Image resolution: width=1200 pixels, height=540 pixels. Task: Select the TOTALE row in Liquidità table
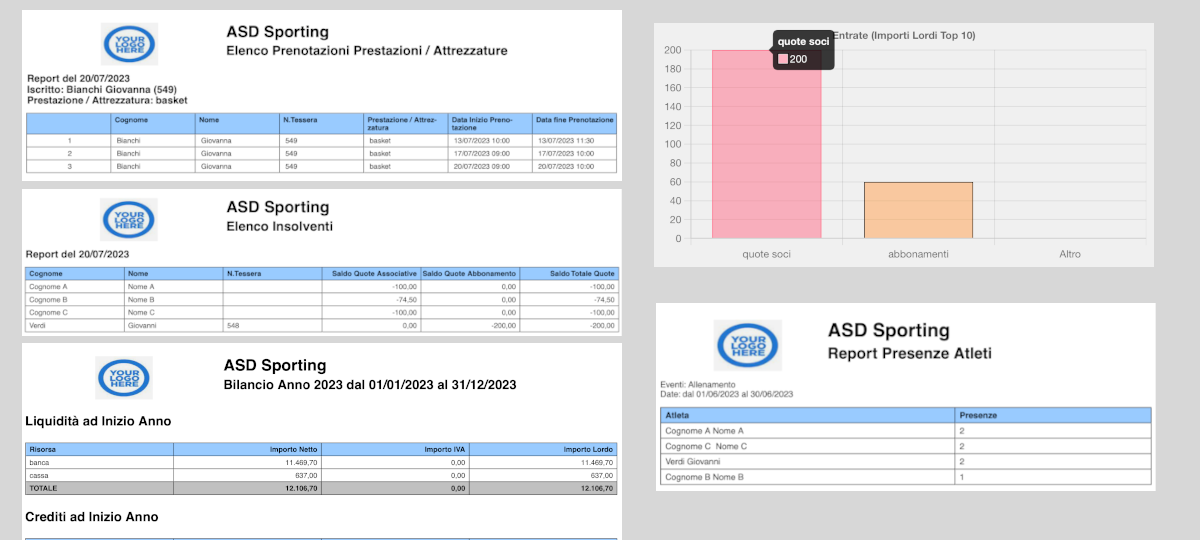(320, 488)
